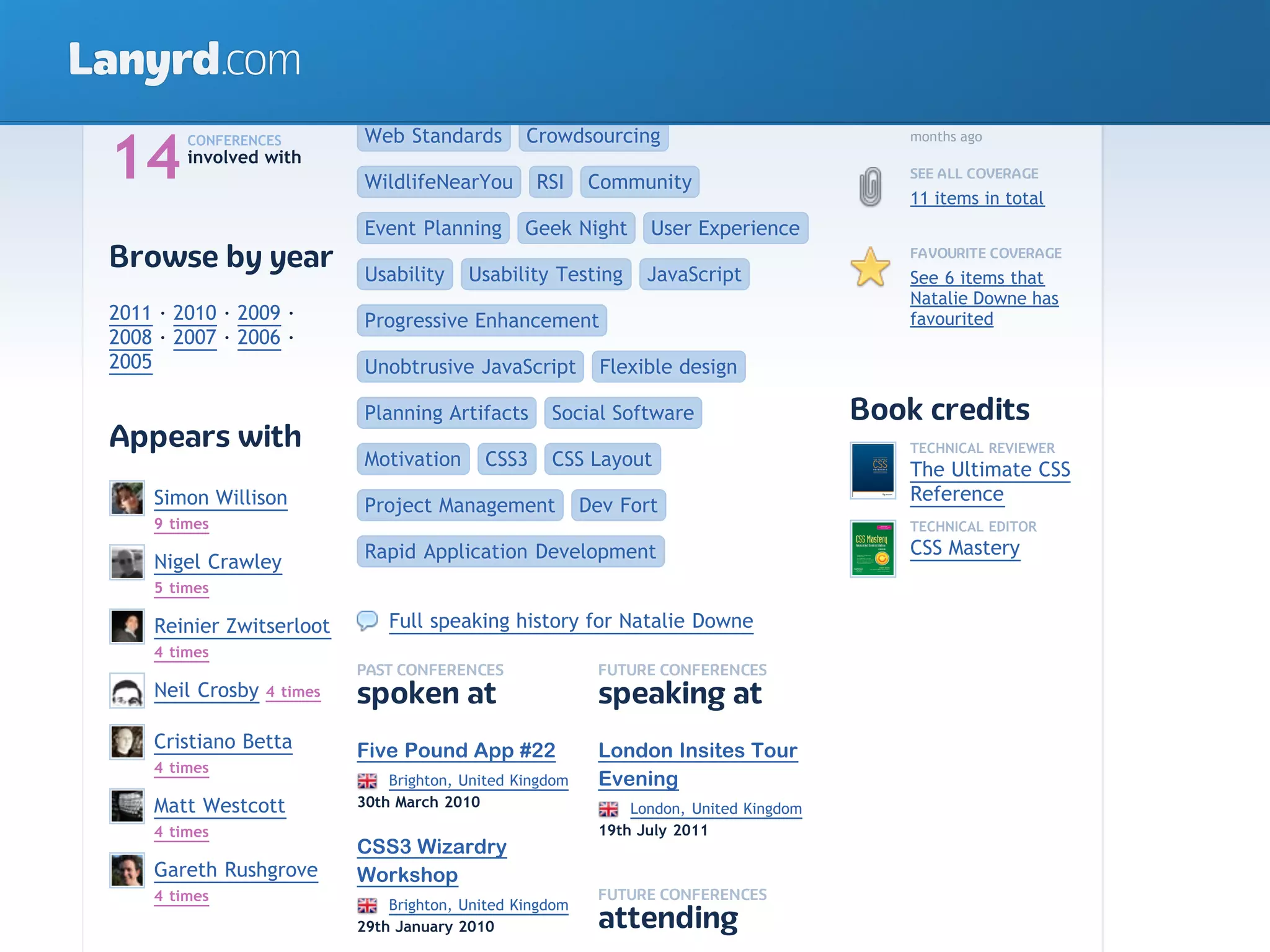Screen dimensions: 1270x952
Task: Select the Unobtrusive JavaScript tag
Action: [471, 366]
